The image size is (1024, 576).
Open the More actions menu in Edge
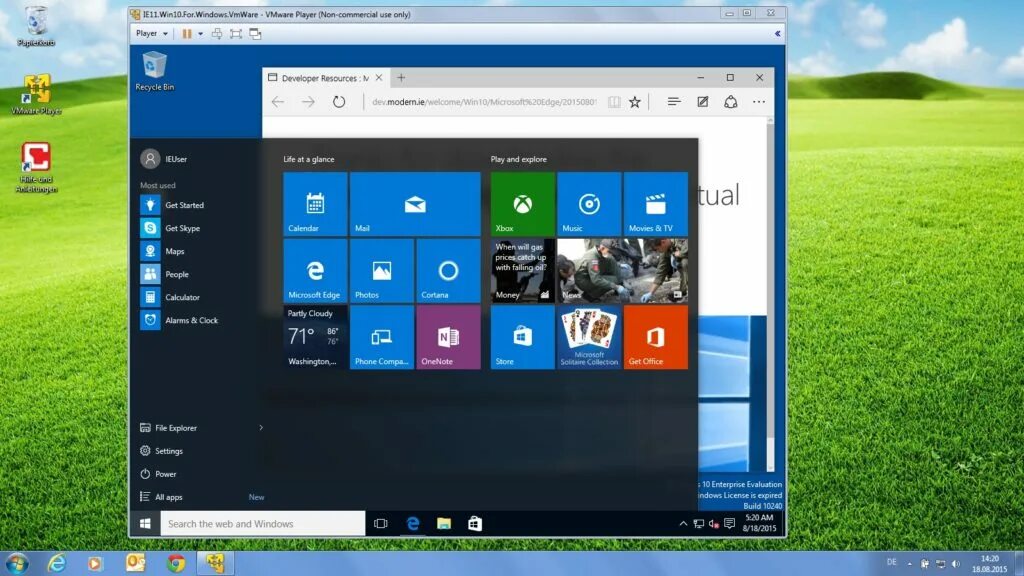tap(758, 101)
